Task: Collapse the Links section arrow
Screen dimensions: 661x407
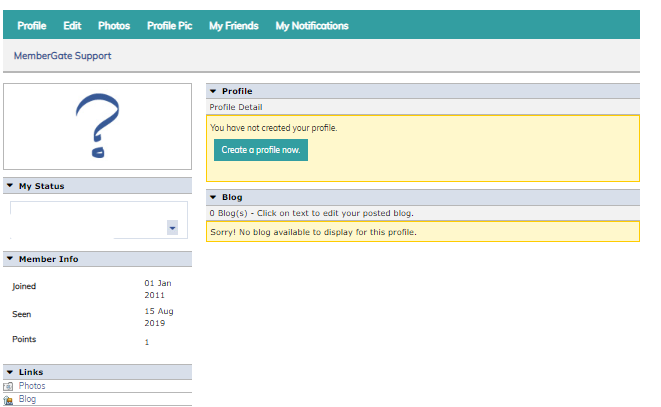Action: tap(10, 372)
